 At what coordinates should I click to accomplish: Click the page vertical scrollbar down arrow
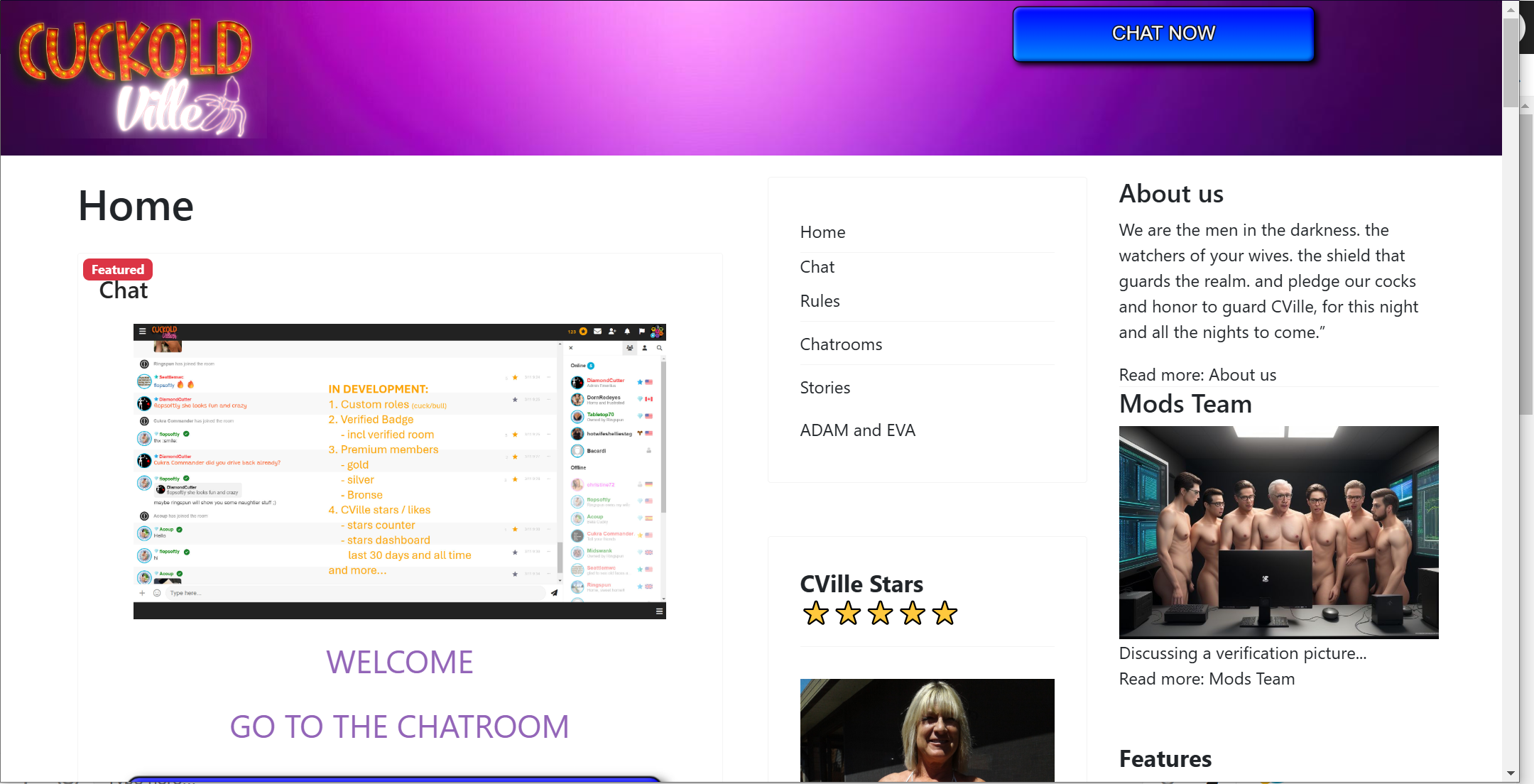(x=1511, y=773)
